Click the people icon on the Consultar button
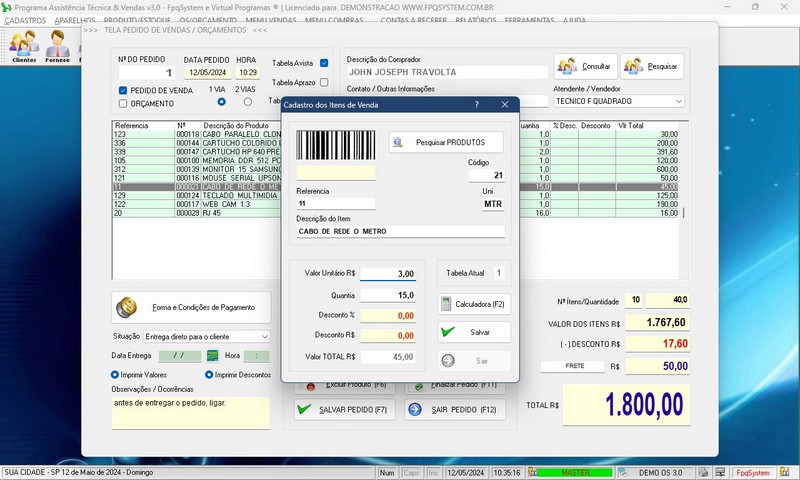Image resolution: width=800 pixels, height=480 pixels. (x=567, y=66)
